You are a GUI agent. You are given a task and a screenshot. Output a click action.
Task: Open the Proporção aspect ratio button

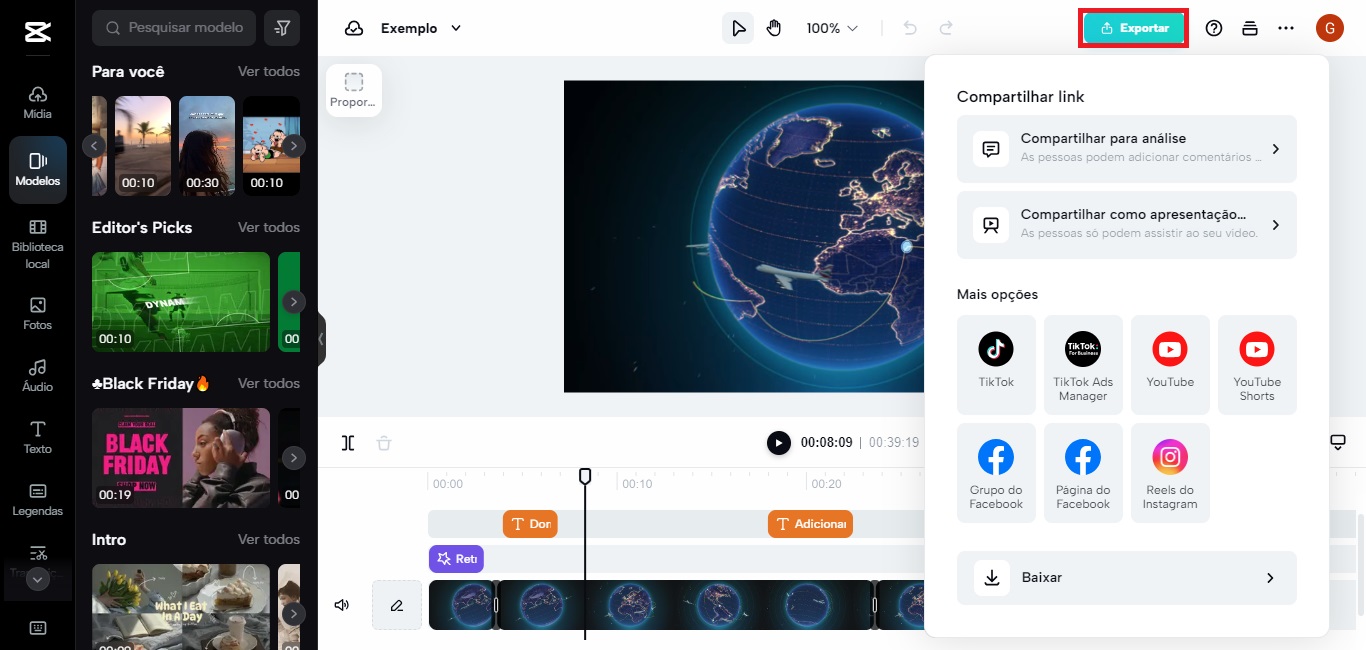tap(354, 90)
